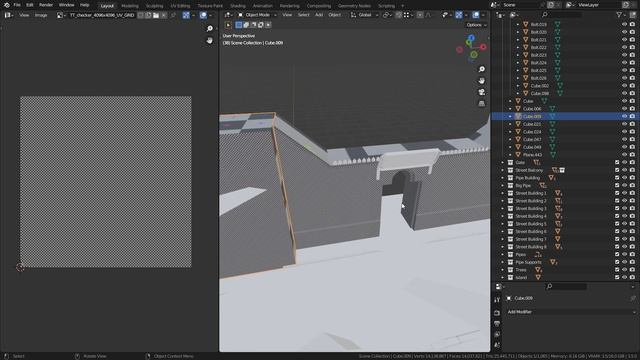
Task: Select Bolt.024 in the outliner
Action: [538, 63]
